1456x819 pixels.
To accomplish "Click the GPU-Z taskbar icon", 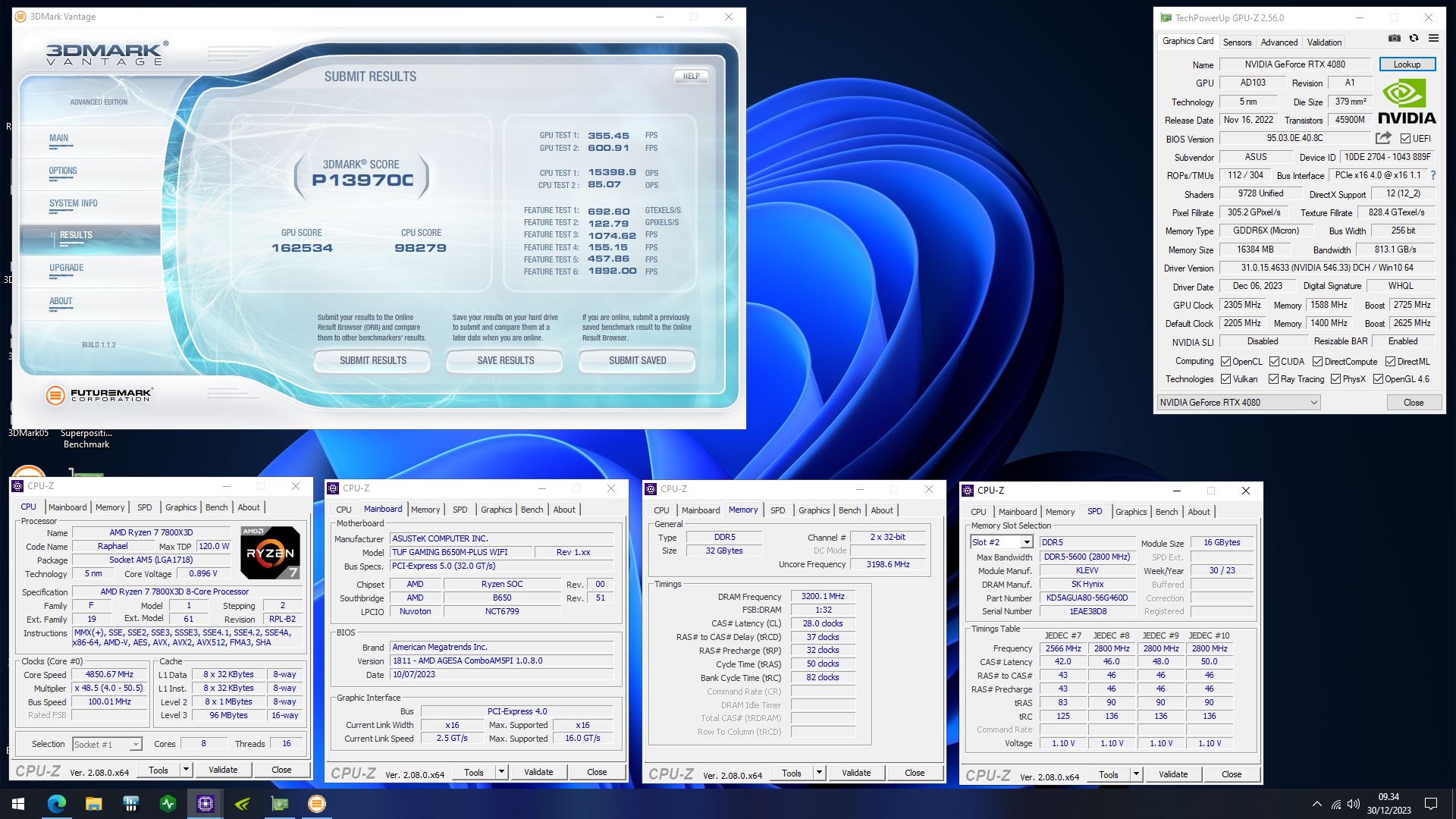I will tap(279, 804).
